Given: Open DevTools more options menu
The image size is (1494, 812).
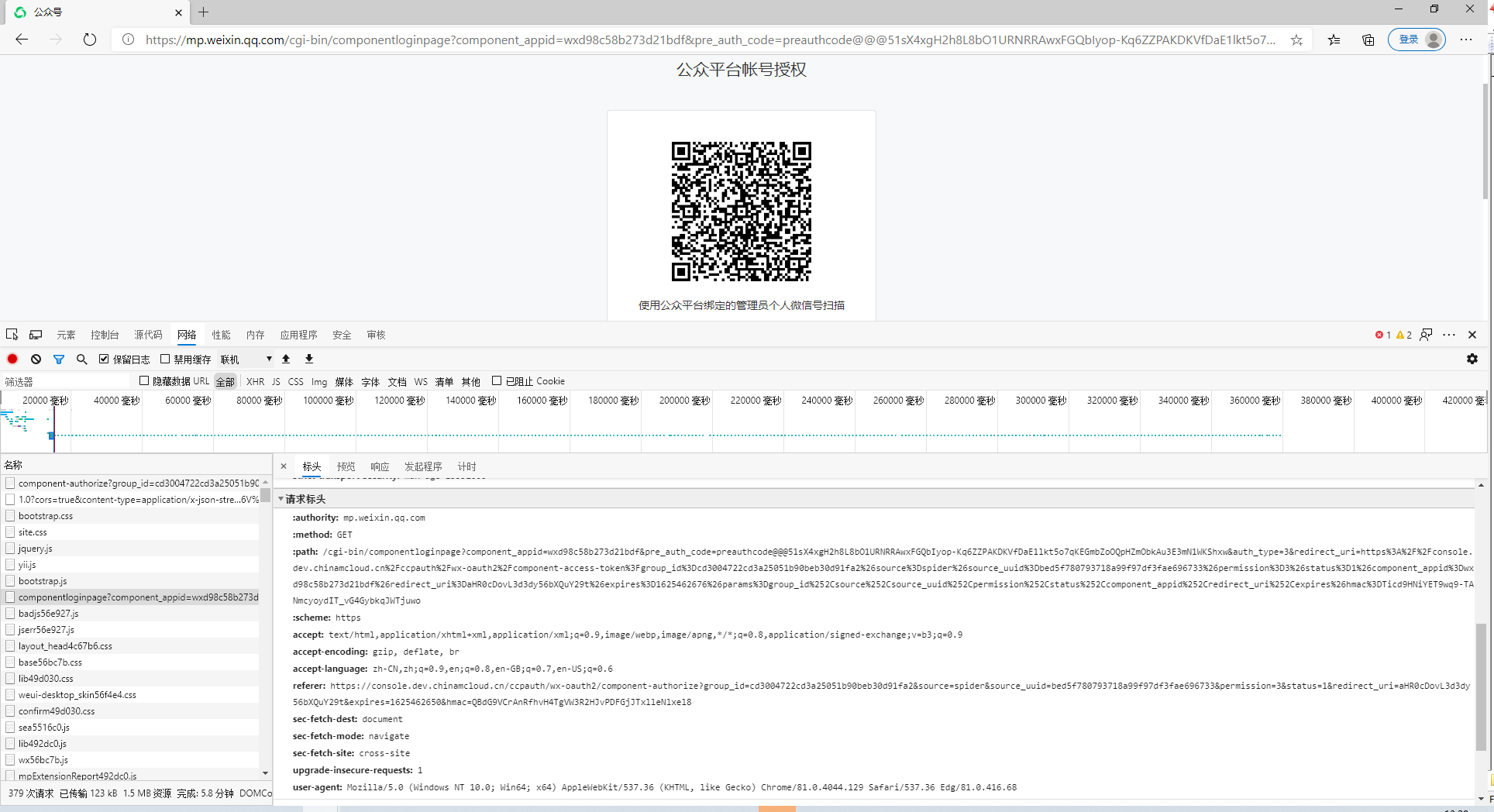Looking at the screenshot, I should pos(1449,335).
